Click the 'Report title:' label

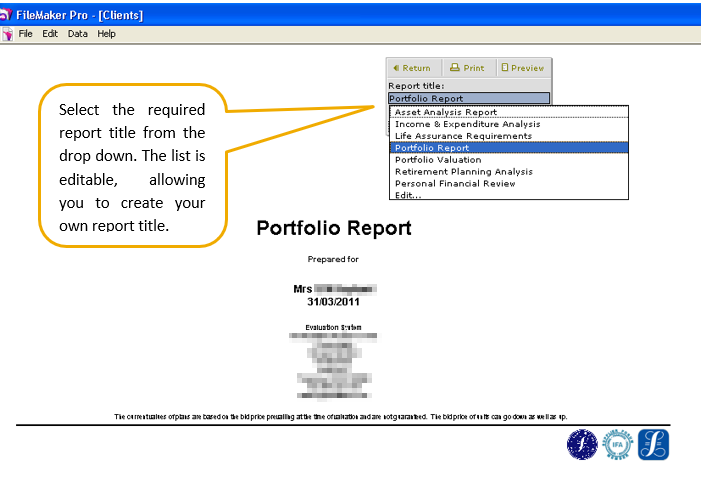(x=416, y=86)
